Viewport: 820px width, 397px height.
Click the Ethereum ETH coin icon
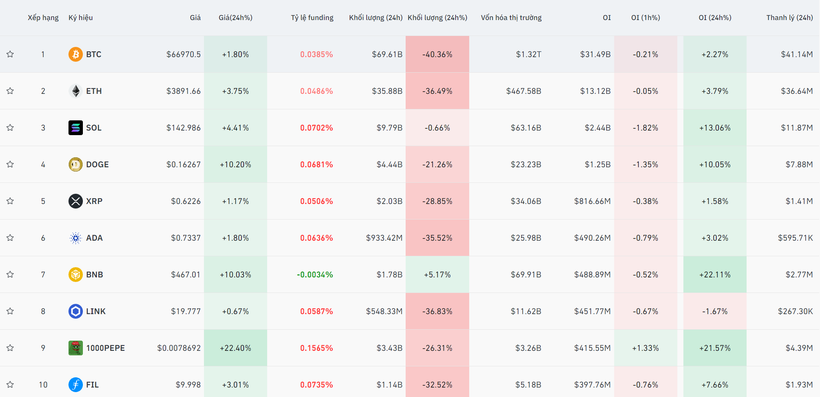pyautogui.click(x=75, y=91)
